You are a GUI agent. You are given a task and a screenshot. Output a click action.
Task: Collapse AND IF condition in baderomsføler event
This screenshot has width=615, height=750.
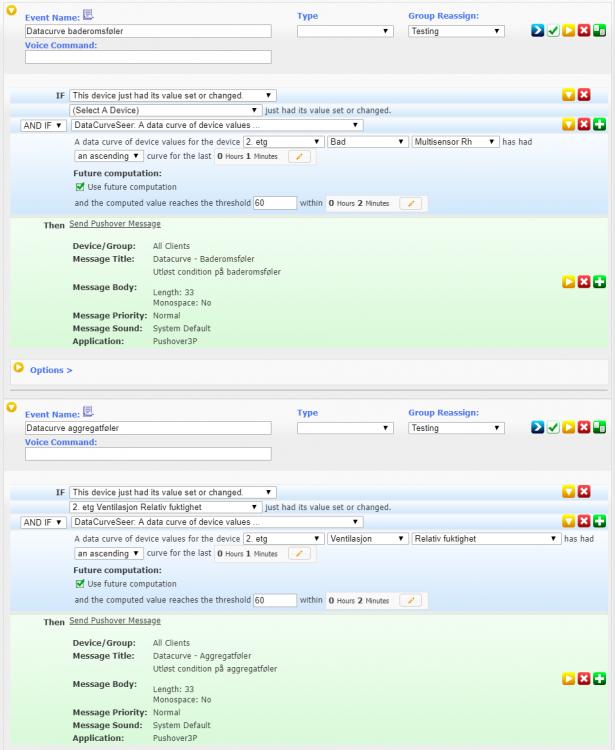click(x=569, y=124)
